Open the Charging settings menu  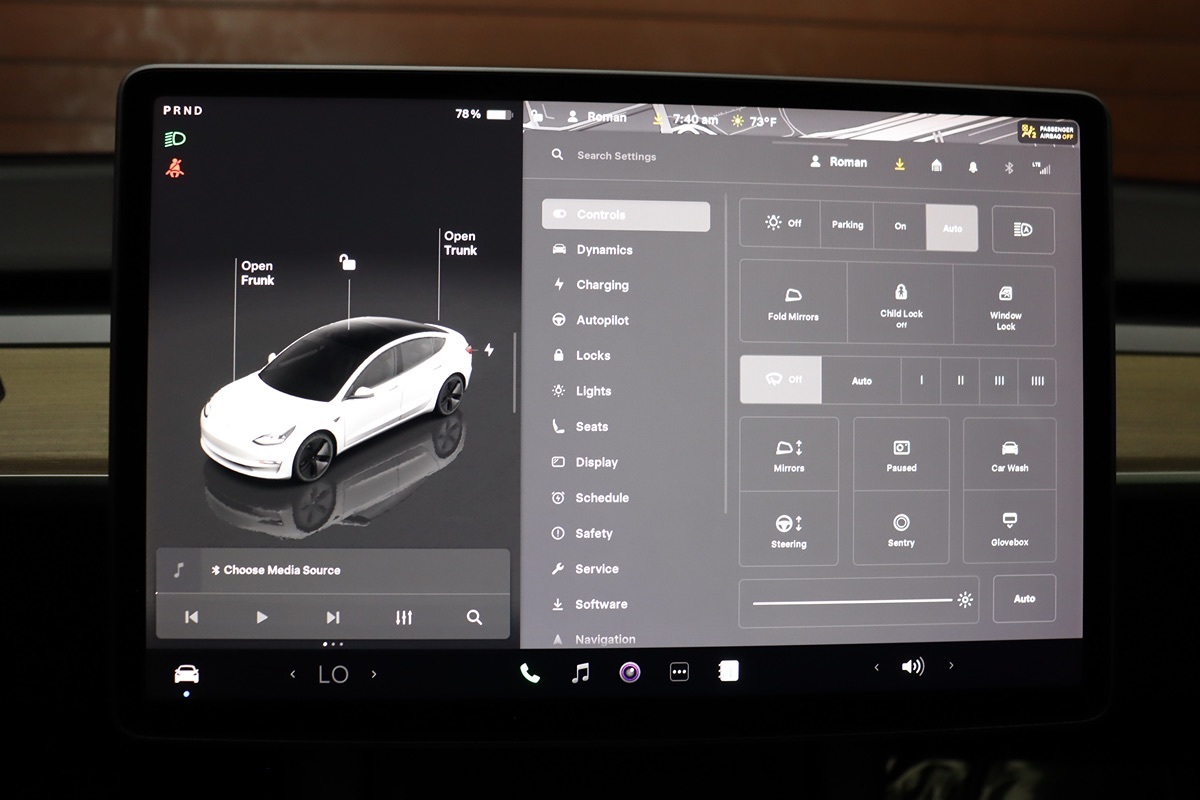[x=591, y=285]
